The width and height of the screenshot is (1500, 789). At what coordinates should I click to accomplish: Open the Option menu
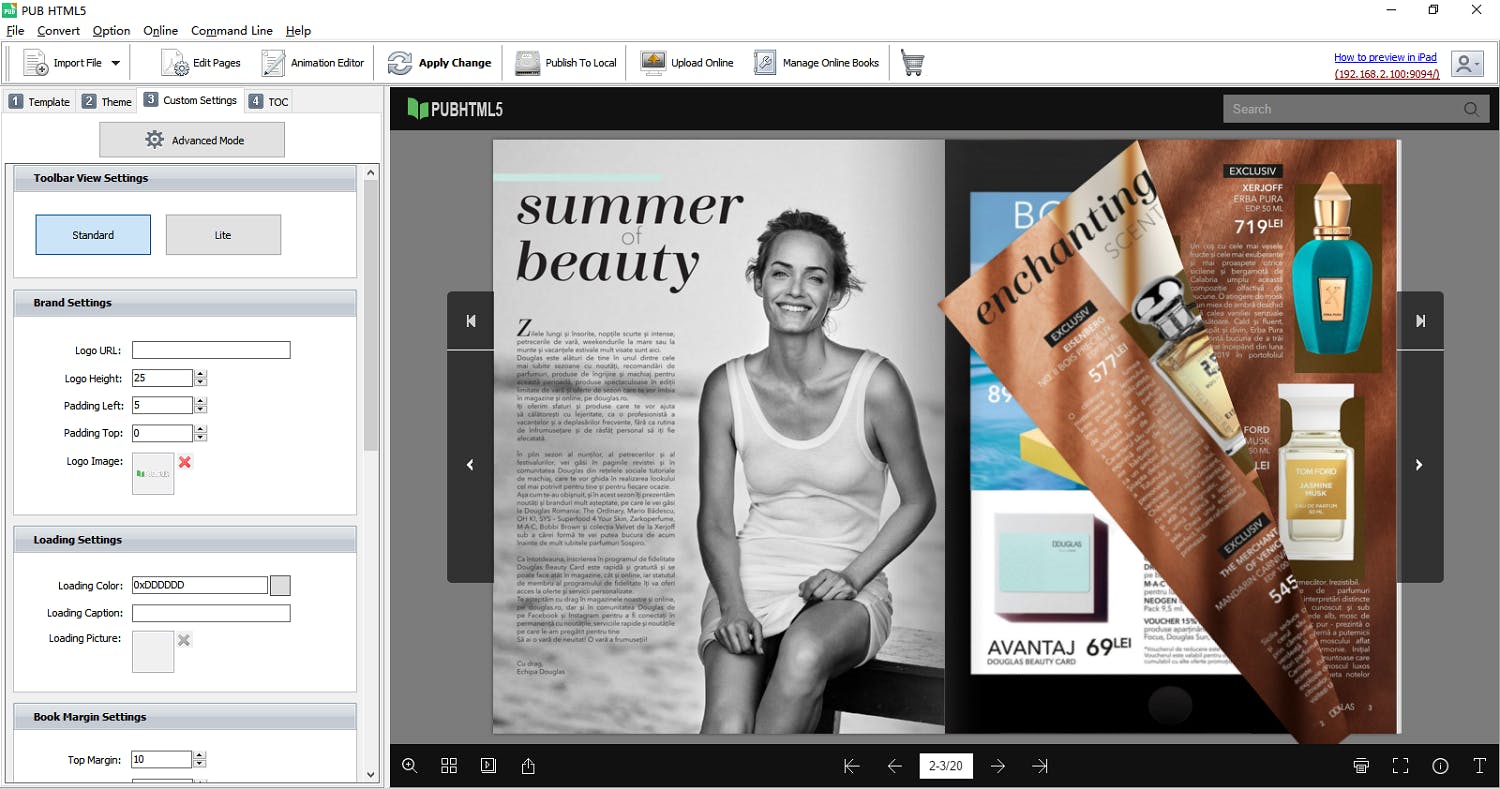[112, 31]
